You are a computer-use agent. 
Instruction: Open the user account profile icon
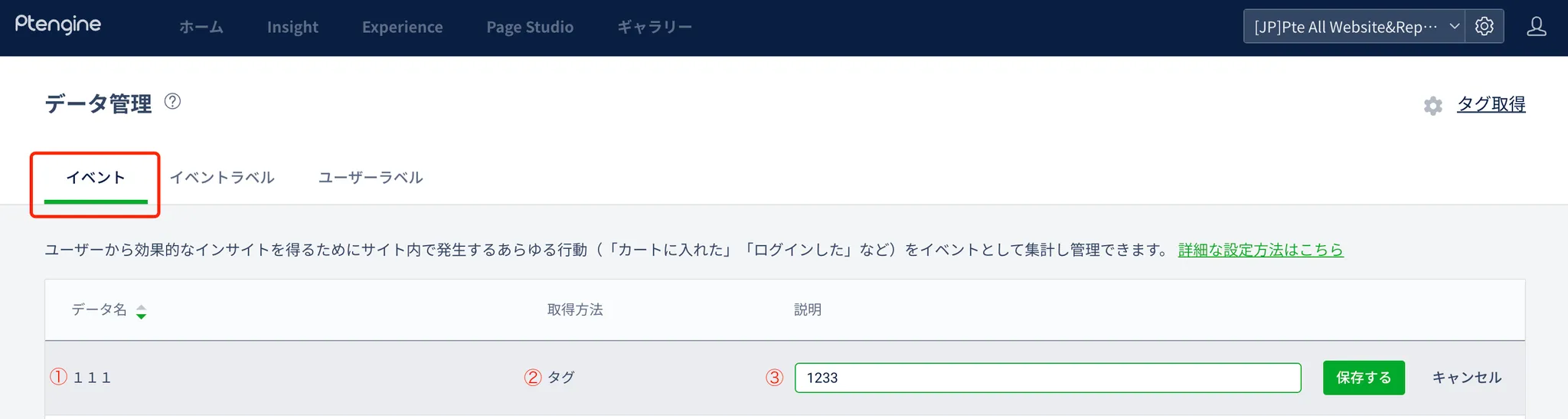pyautogui.click(x=1536, y=27)
